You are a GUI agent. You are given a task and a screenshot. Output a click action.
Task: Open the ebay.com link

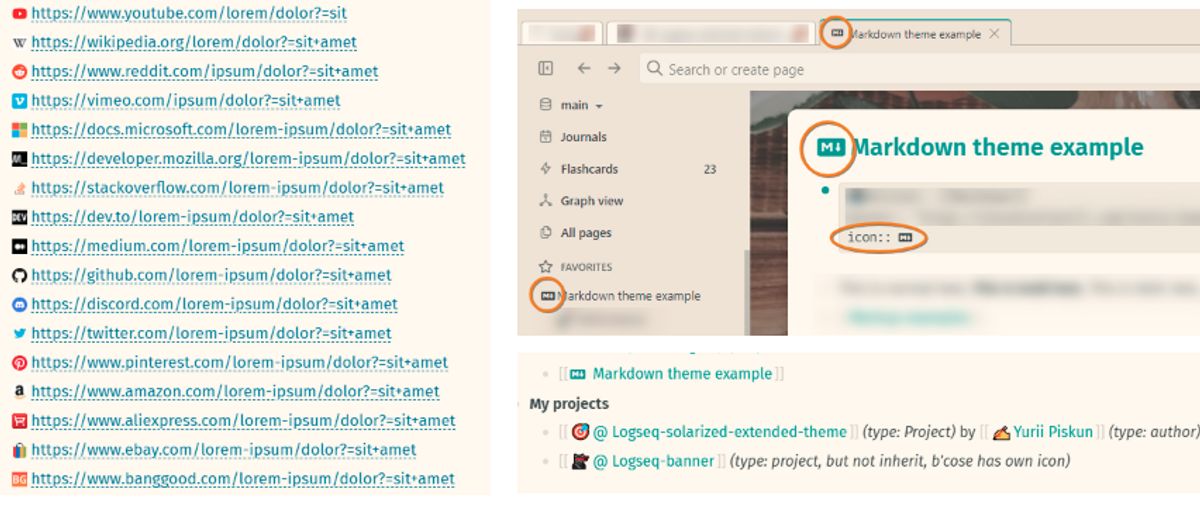pos(223,450)
